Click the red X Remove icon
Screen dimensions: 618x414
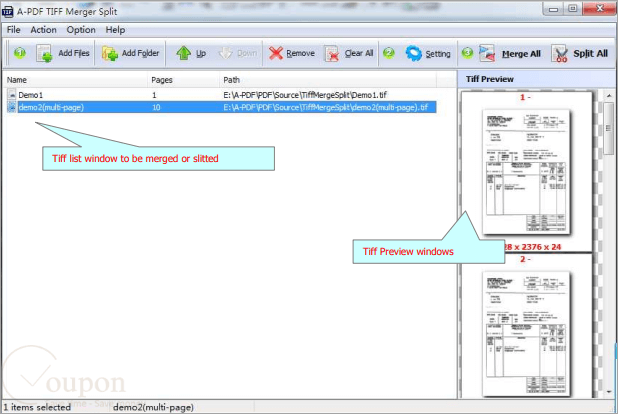pyautogui.click(x=275, y=53)
